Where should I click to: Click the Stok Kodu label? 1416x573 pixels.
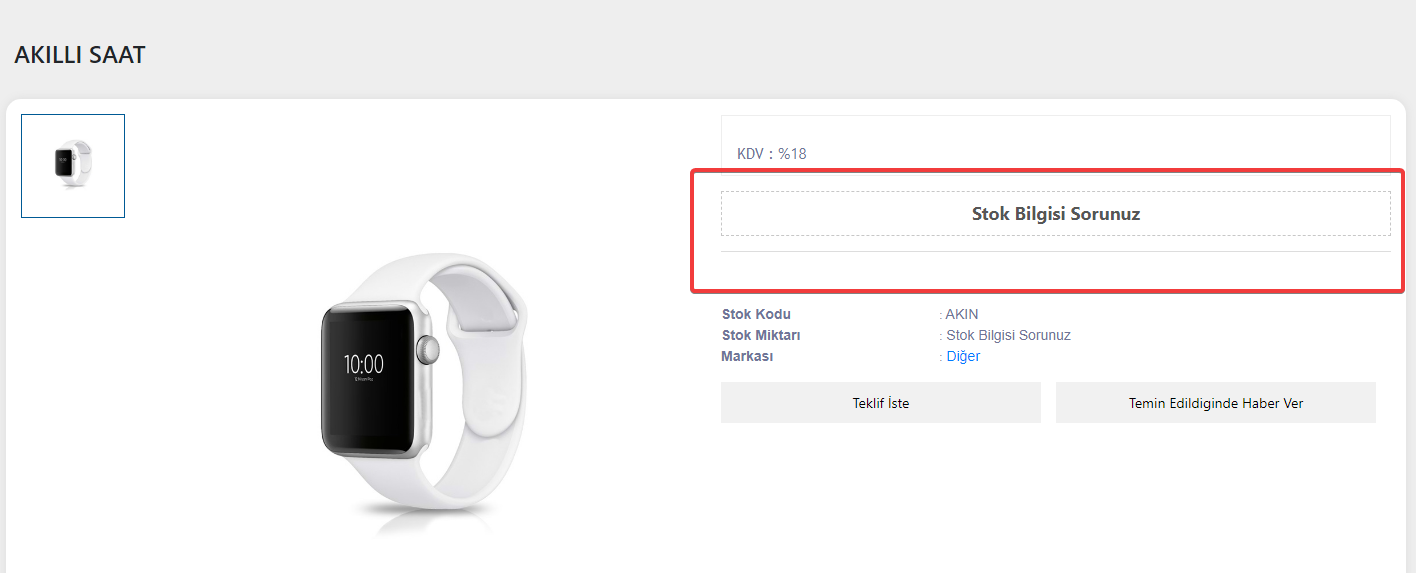(x=756, y=314)
